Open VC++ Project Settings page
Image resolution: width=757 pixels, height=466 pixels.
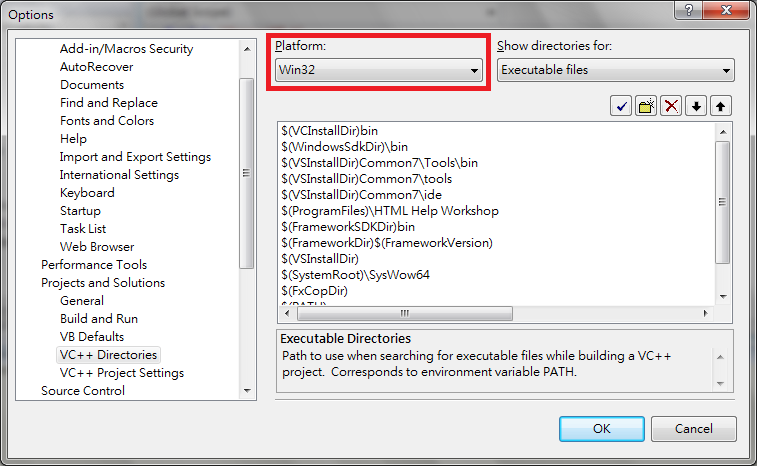coord(121,373)
